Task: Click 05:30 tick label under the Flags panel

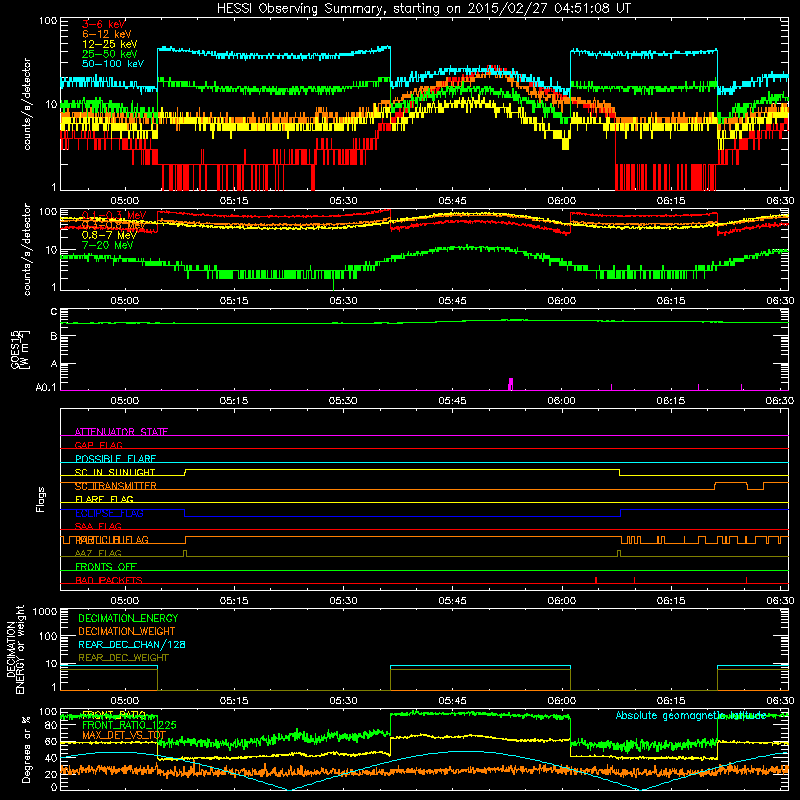Action: click(x=343, y=601)
